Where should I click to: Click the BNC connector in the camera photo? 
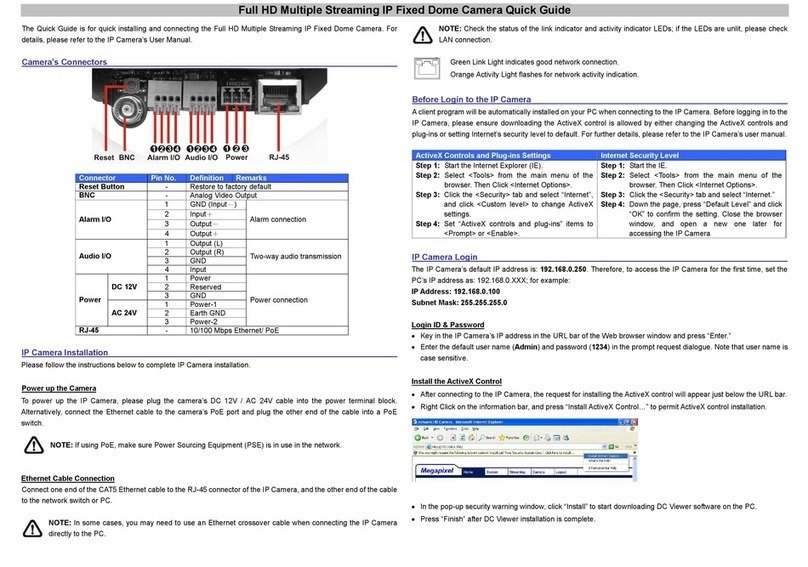point(125,109)
